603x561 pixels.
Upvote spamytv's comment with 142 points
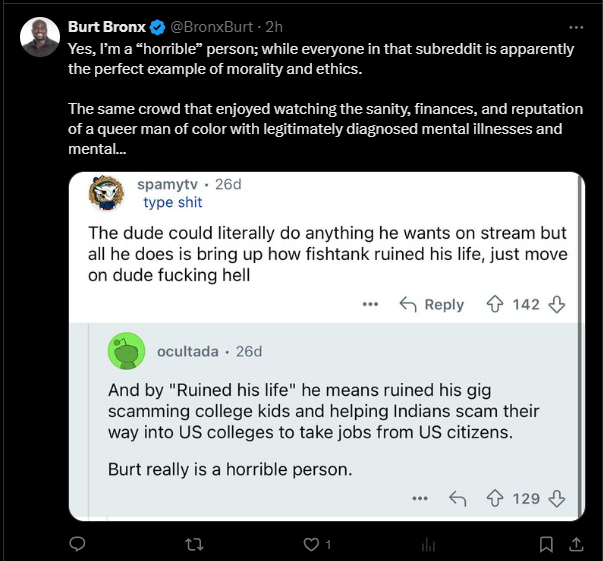[x=495, y=304]
